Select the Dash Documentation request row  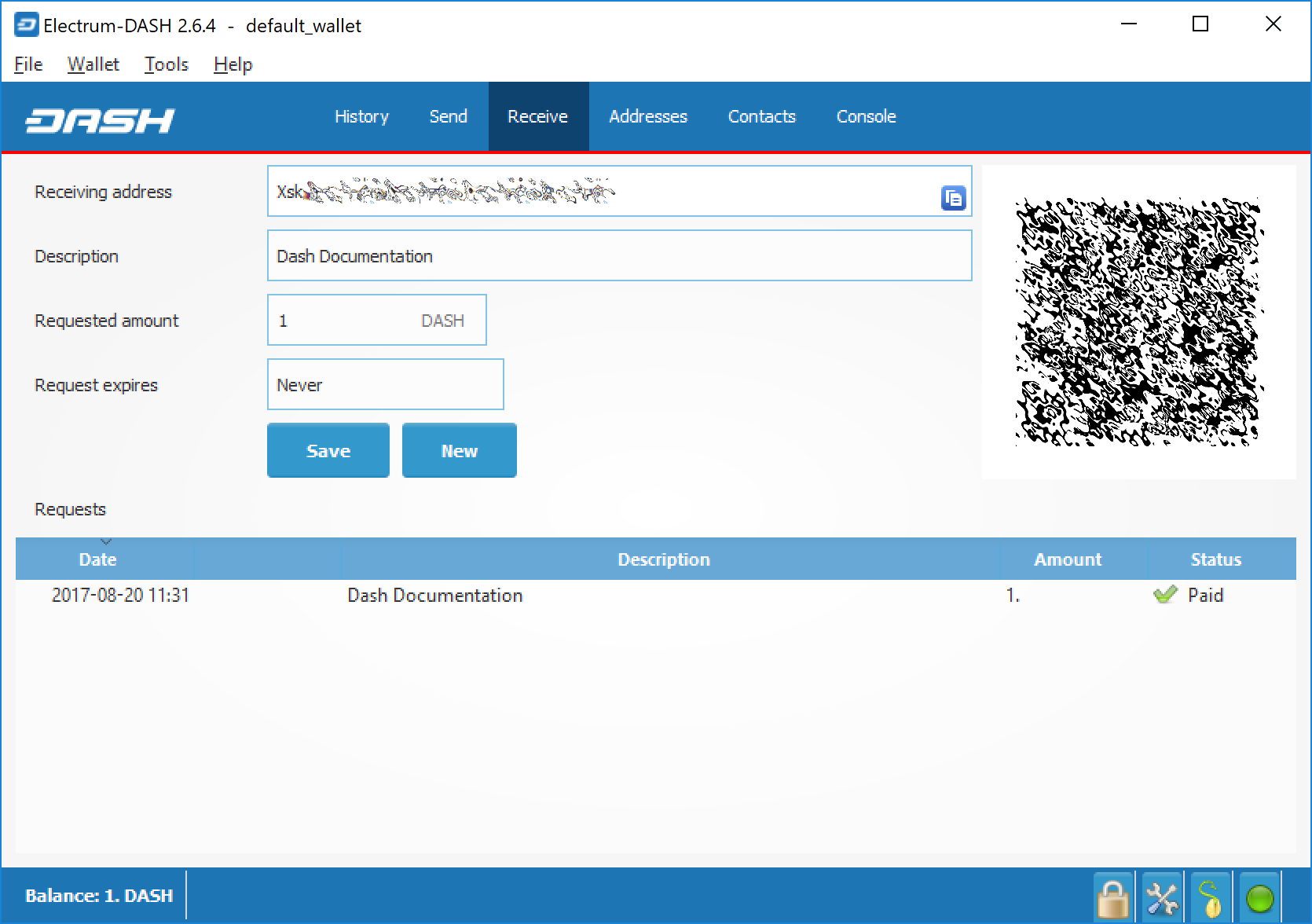coord(434,596)
